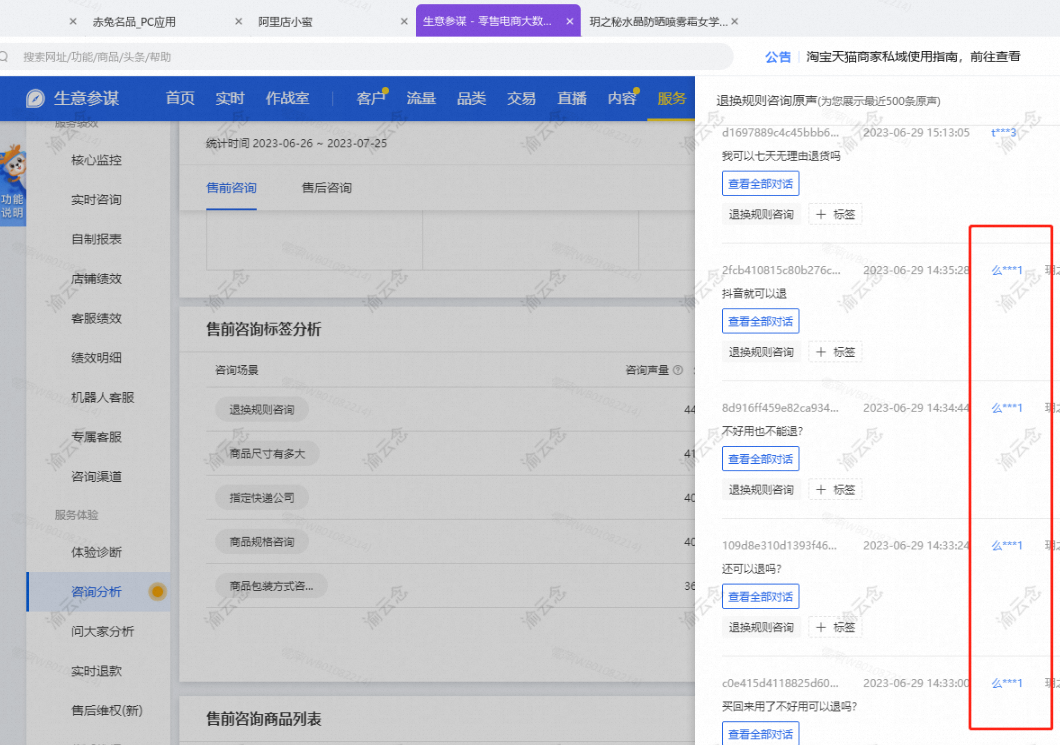Click user t***3 in first record
Image resolution: width=1060 pixels, height=745 pixels.
[1003, 133]
